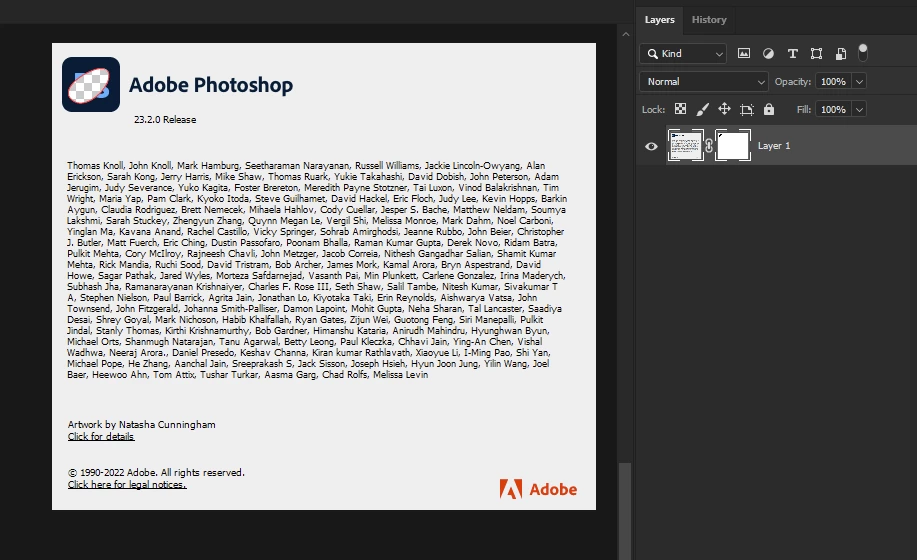Click Artwork by Natasha Cunningham text
The image size is (917, 560).
142,424
